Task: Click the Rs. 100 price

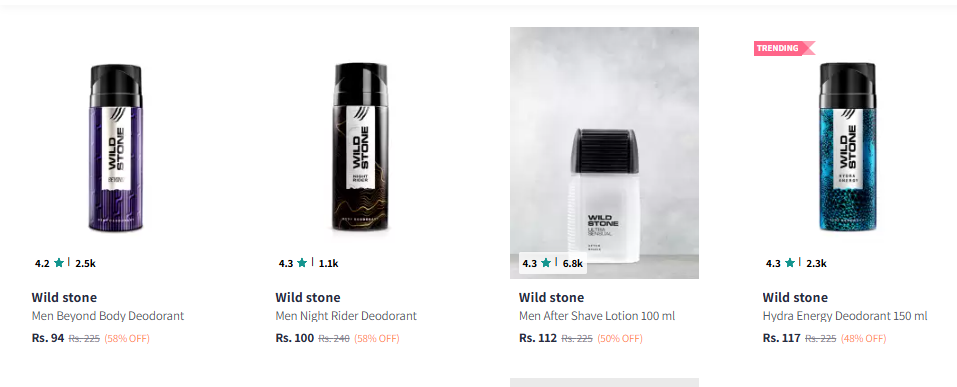Action: click(294, 338)
